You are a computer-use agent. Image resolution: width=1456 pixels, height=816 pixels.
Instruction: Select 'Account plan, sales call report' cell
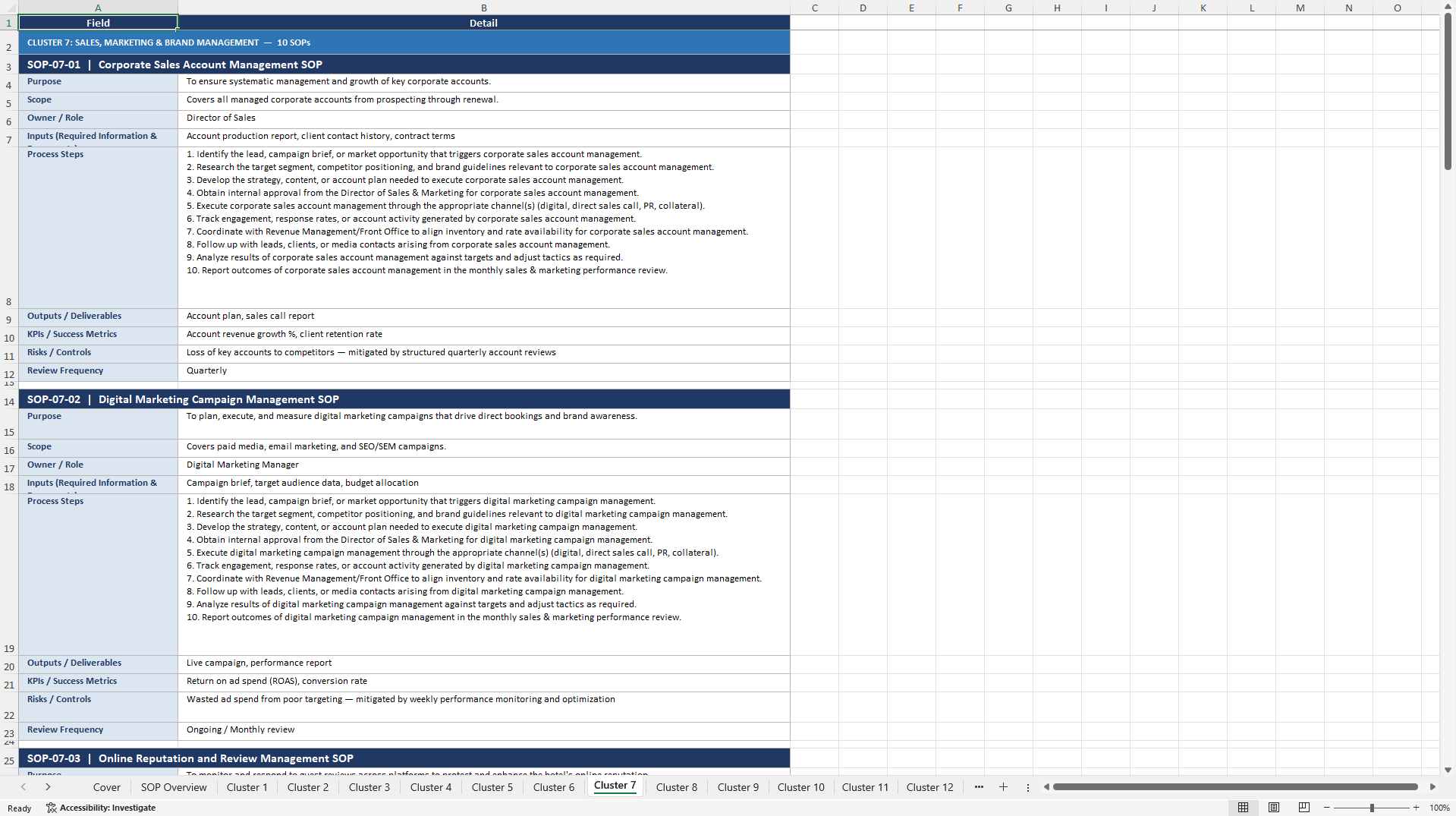pos(483,317)
